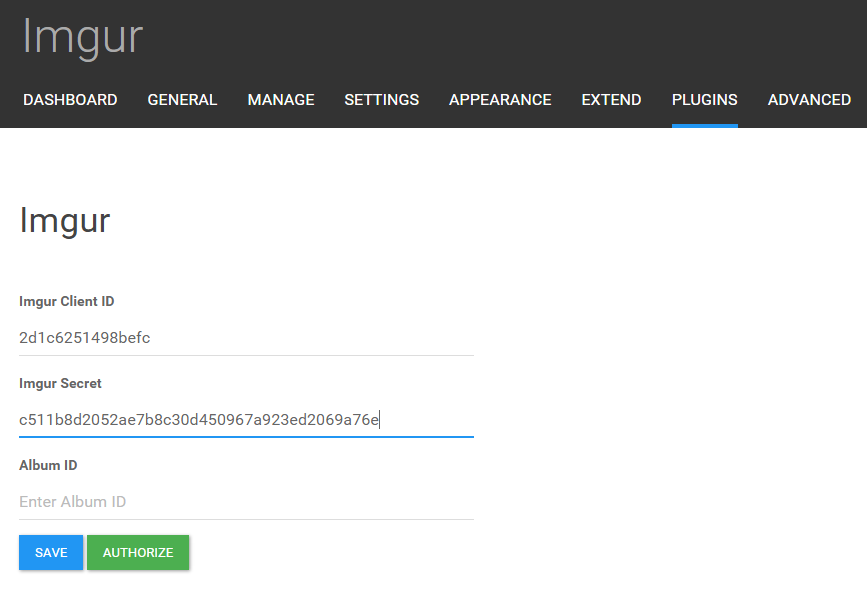Click the Save button
This screenshot has width=867, height=602.
[51, 552]
